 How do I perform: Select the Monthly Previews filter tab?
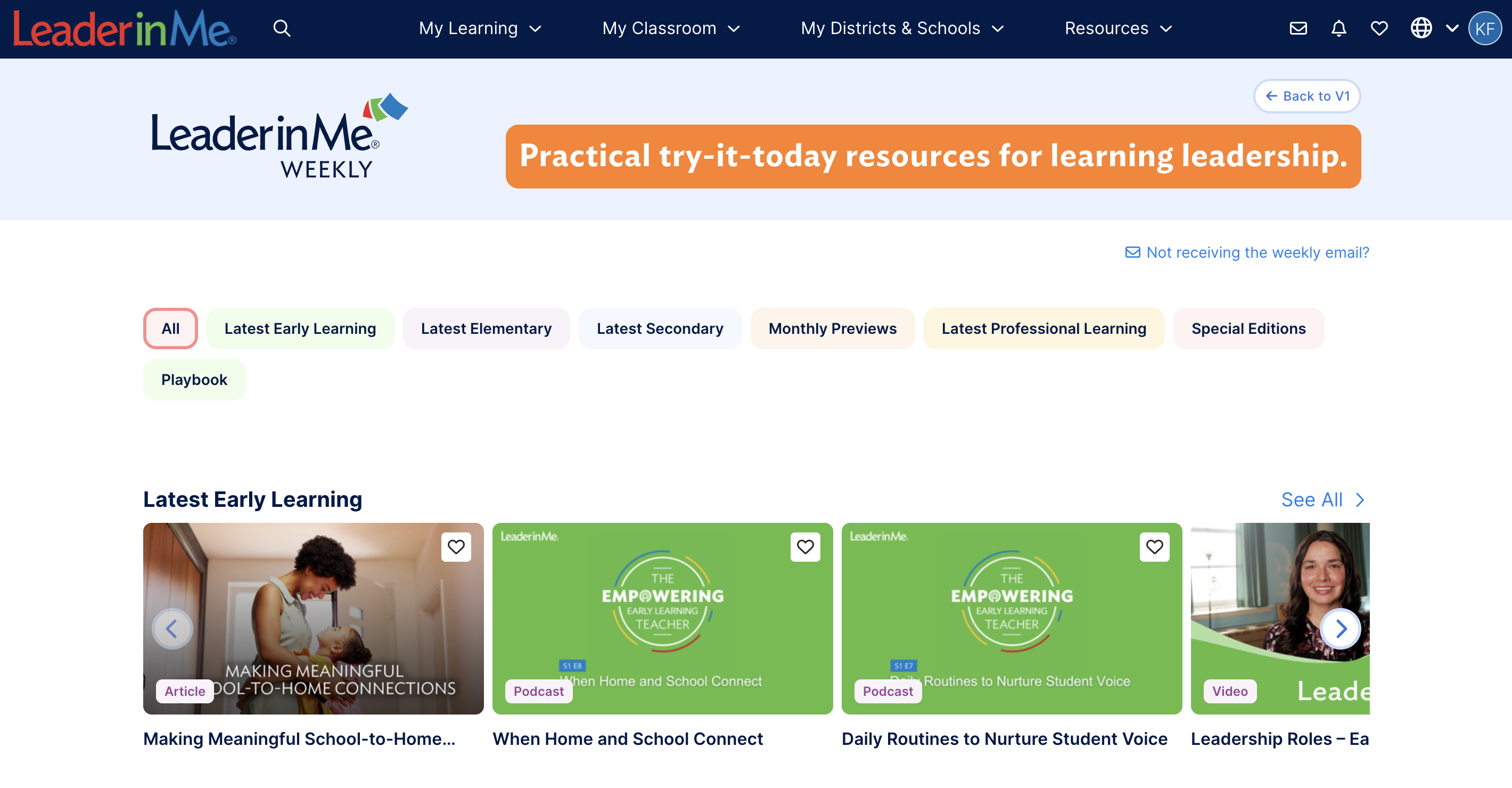(x=832, y=328)
